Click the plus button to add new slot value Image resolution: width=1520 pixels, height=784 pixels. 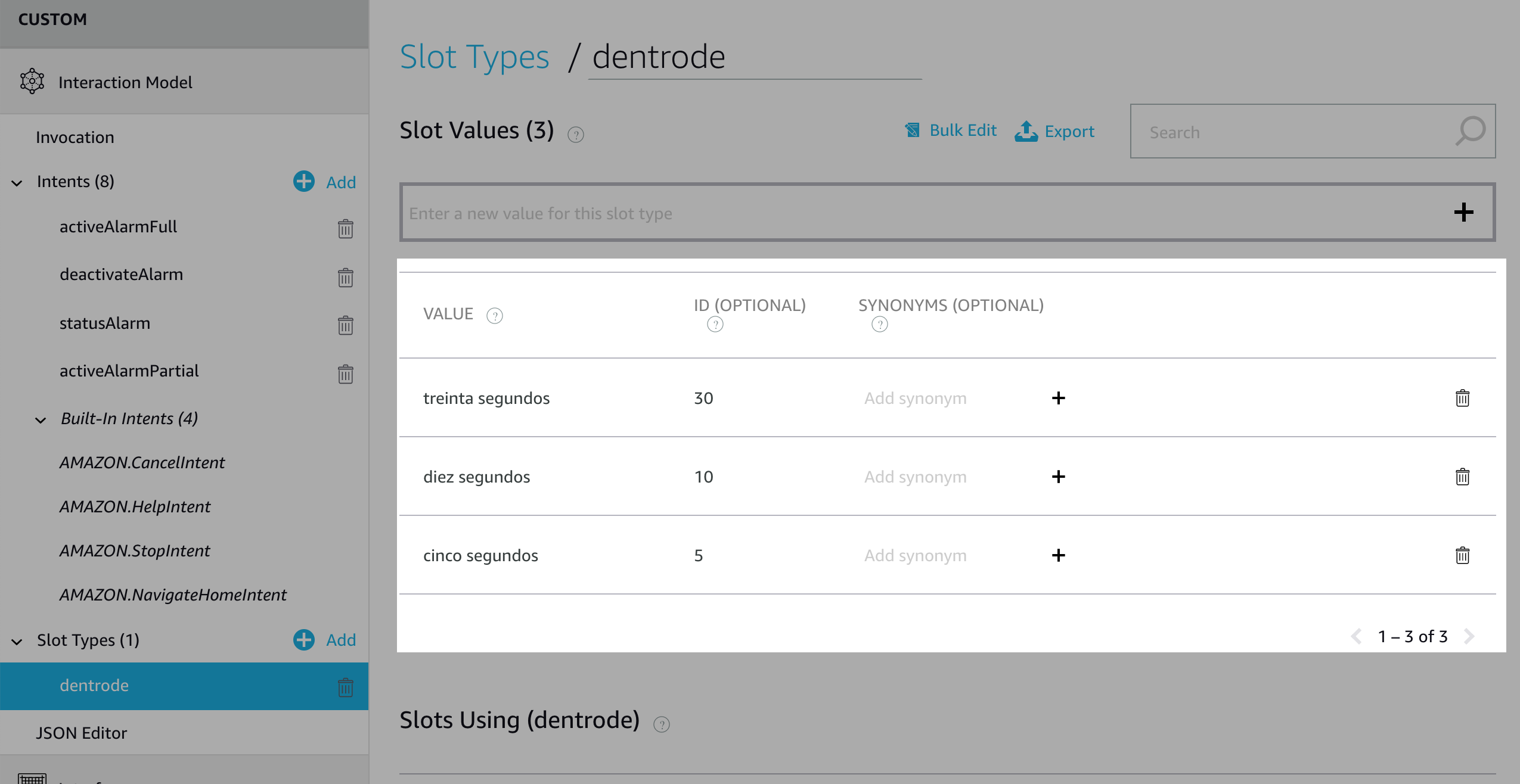pos(1463,212)
